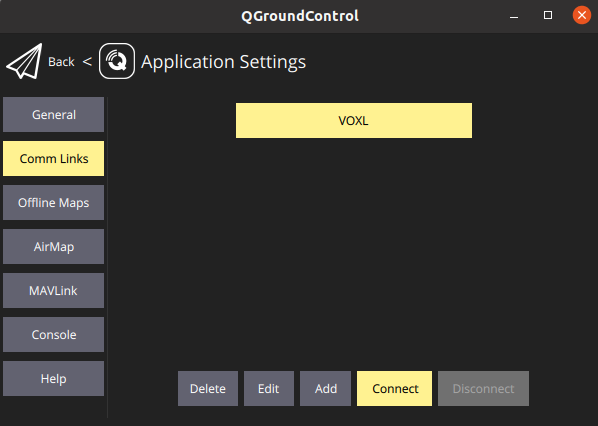Click the QGroundControl Q logo icon
598x426 pixels.
tap(117, 61)
